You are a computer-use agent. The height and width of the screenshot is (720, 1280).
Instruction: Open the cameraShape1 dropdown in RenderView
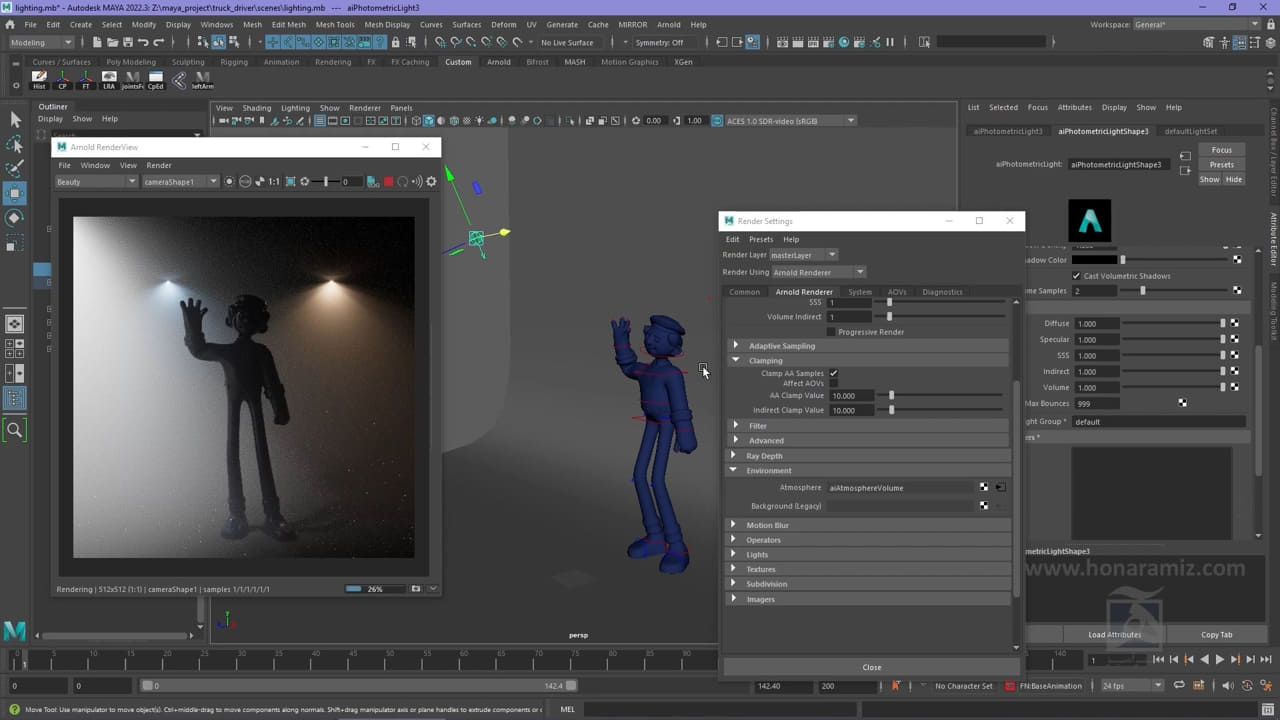point(180,182)
